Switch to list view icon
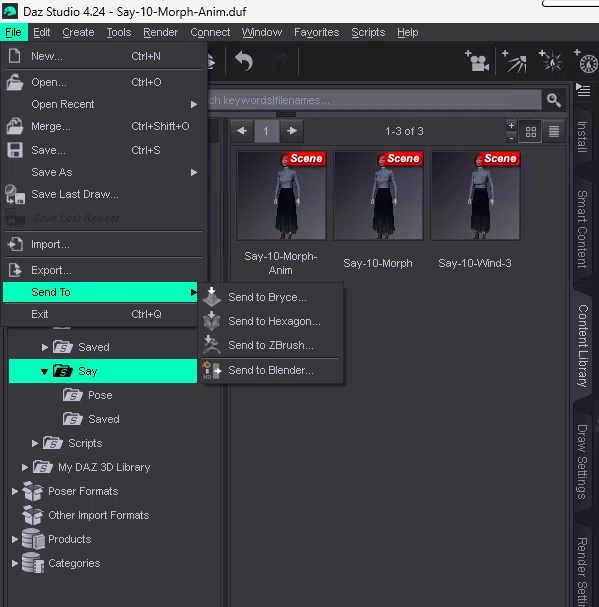This screenshot has height=607, width=599. [554, 132]
